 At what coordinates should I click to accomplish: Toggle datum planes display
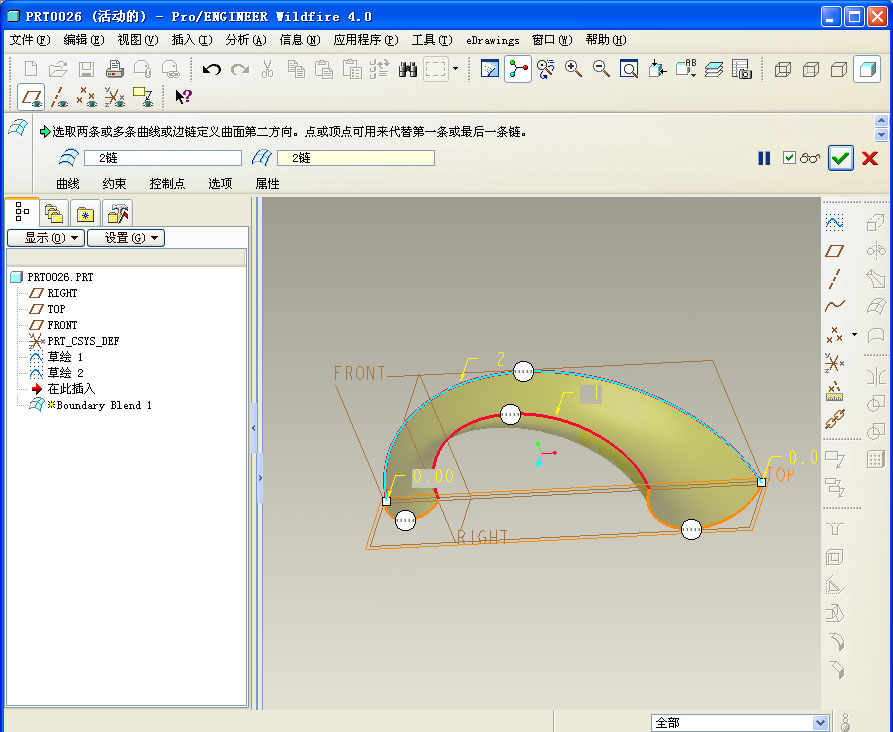(x=31, y=97)
